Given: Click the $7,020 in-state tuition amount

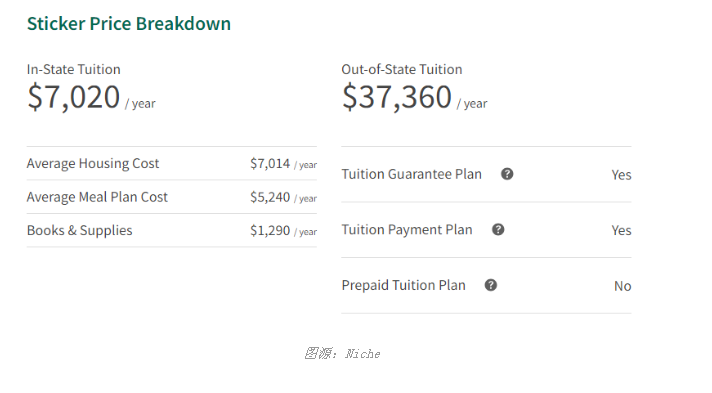Looking at the screenshot, I should pos(74,97).
